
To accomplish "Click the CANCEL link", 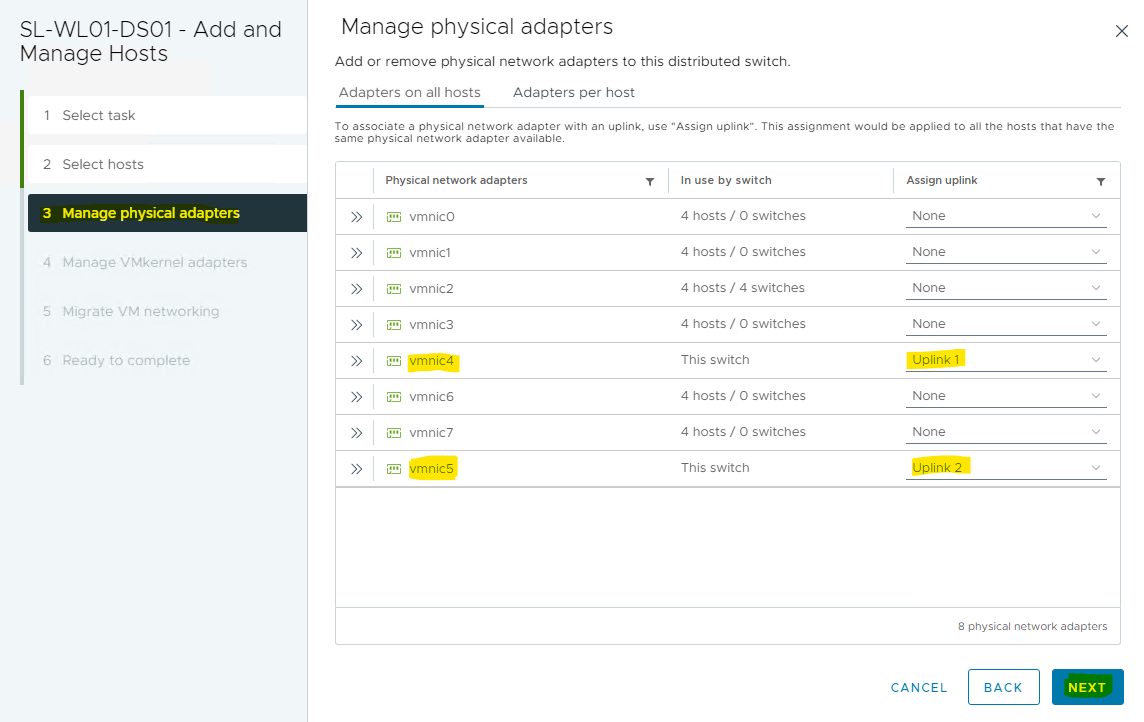I will (918, 687).
